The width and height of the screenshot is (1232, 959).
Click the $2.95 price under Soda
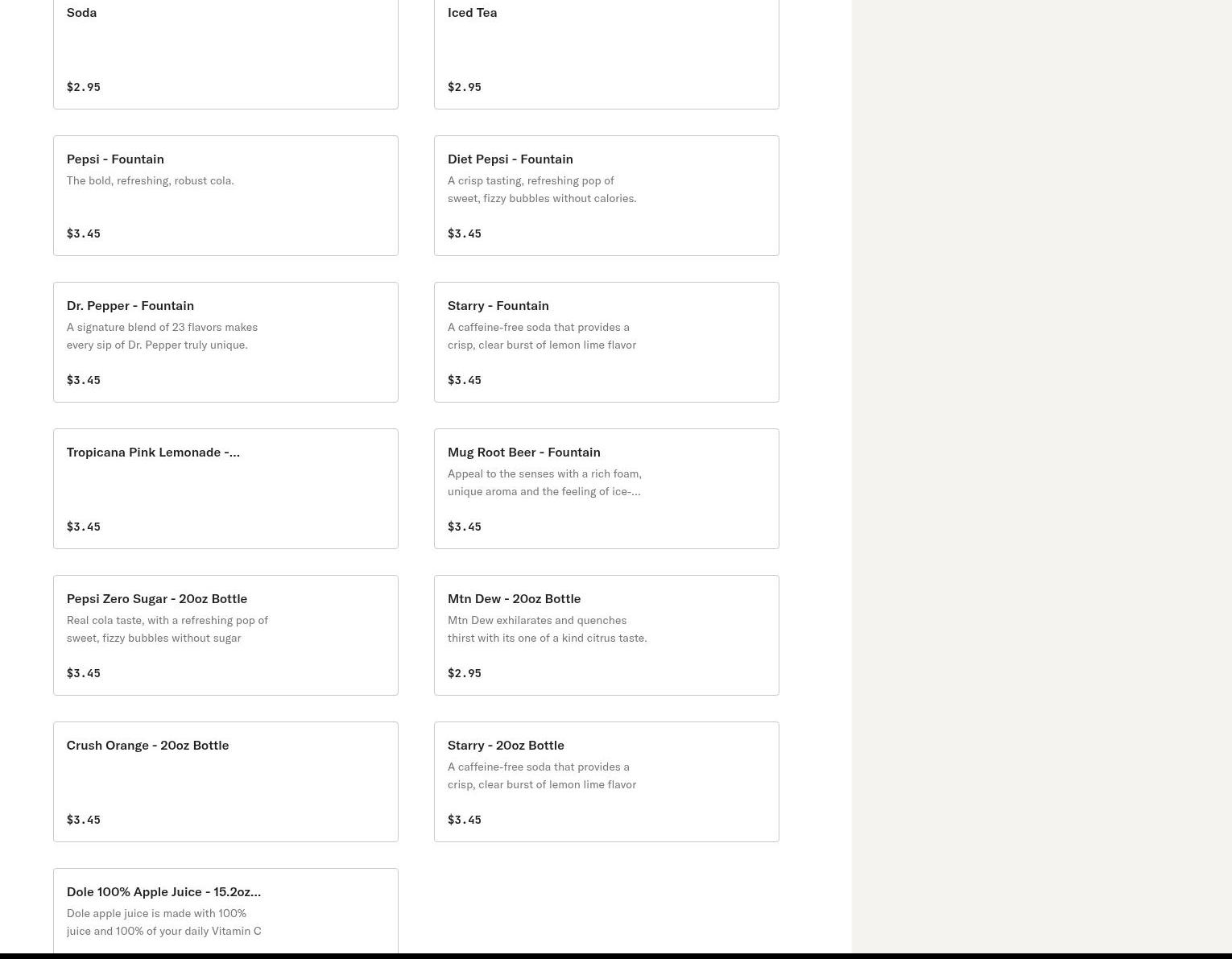coord(84,87)
